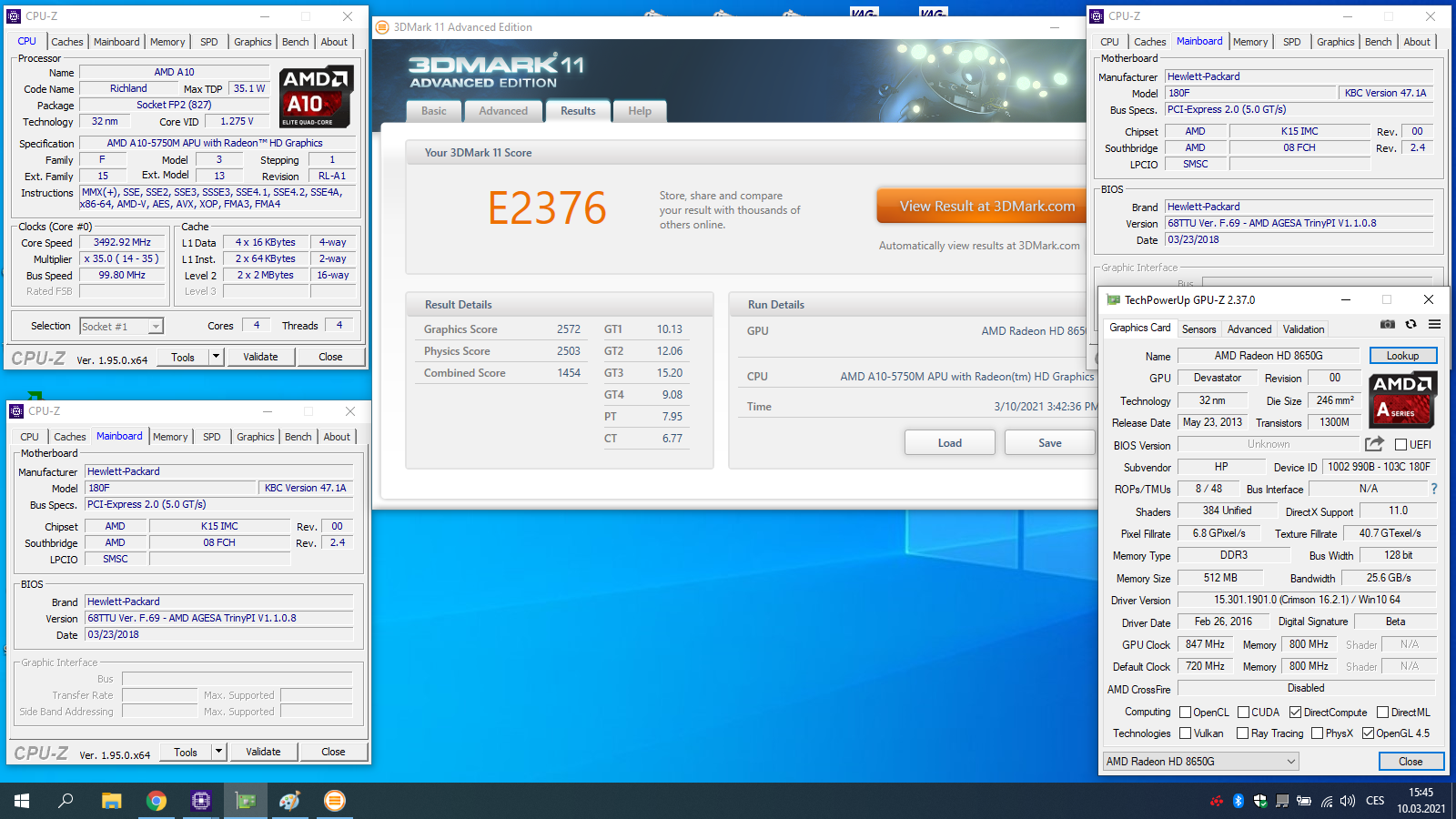Image resolution: width=1456 pixels, height=819 pixels.
Task: Toggle the CUDA checkbox
Action: pyautogui.click(x=1243, y=713)
